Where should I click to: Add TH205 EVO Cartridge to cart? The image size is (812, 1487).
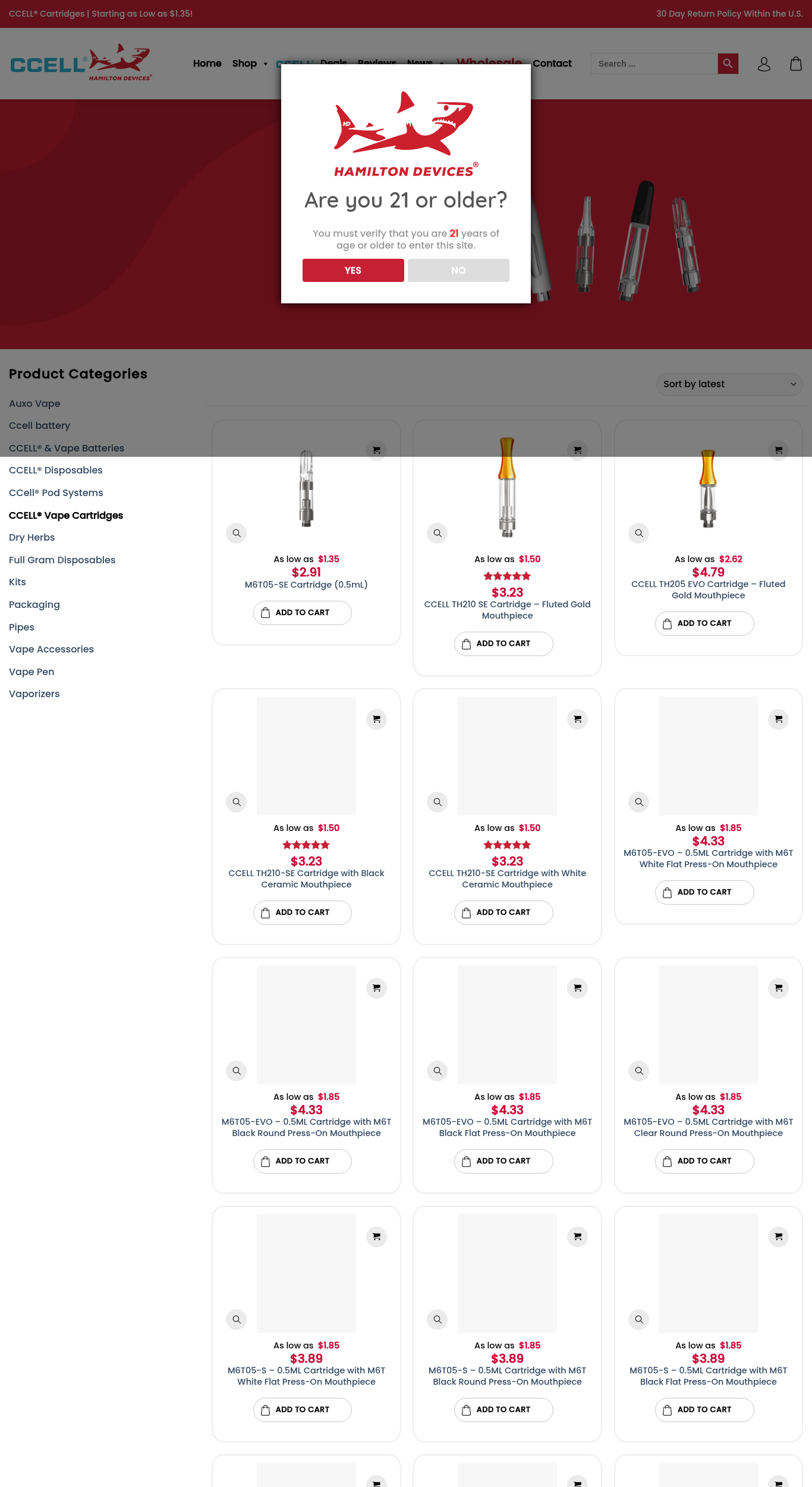(704, 623)
